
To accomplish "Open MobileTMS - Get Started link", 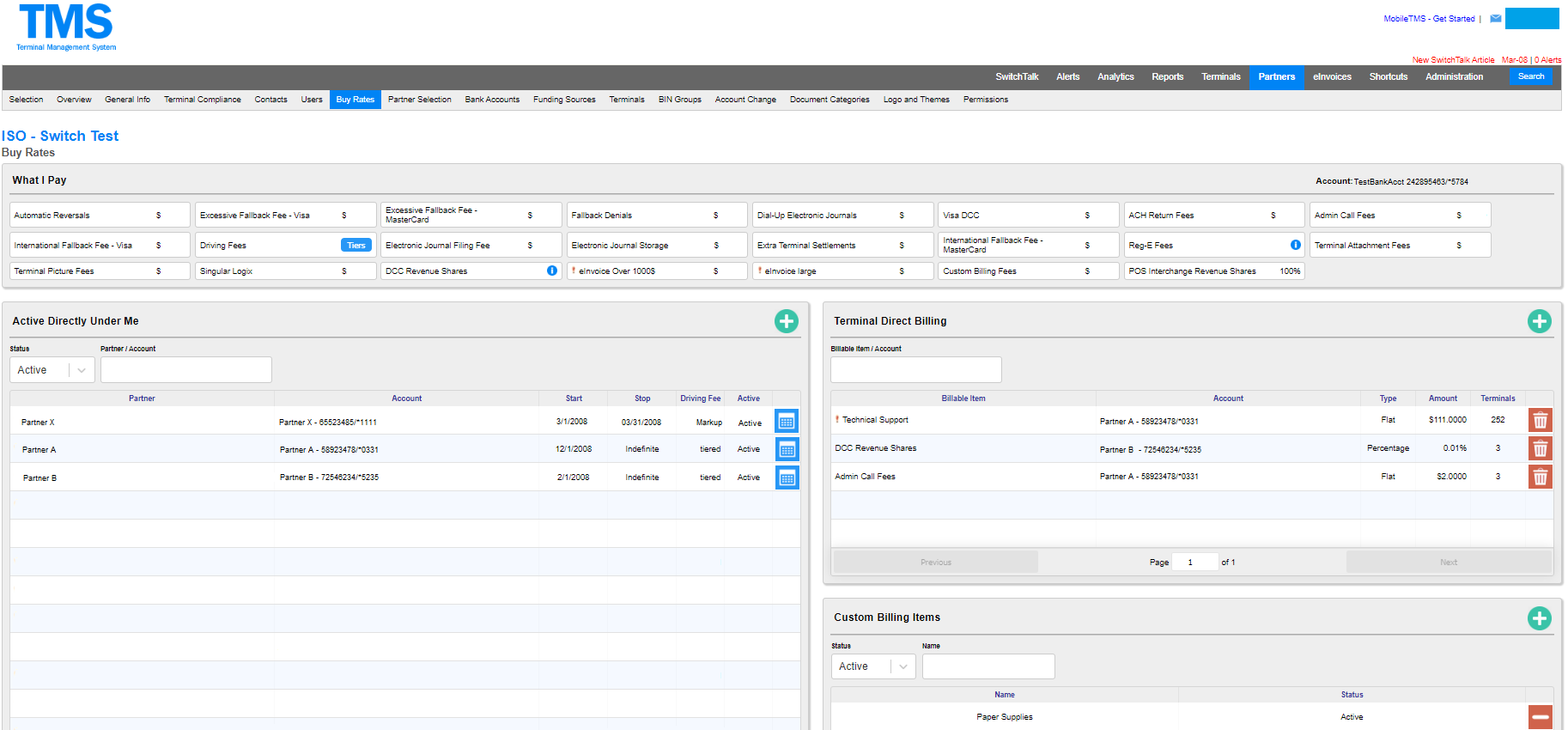I will pyautogui.click(x=1429, y=19).
